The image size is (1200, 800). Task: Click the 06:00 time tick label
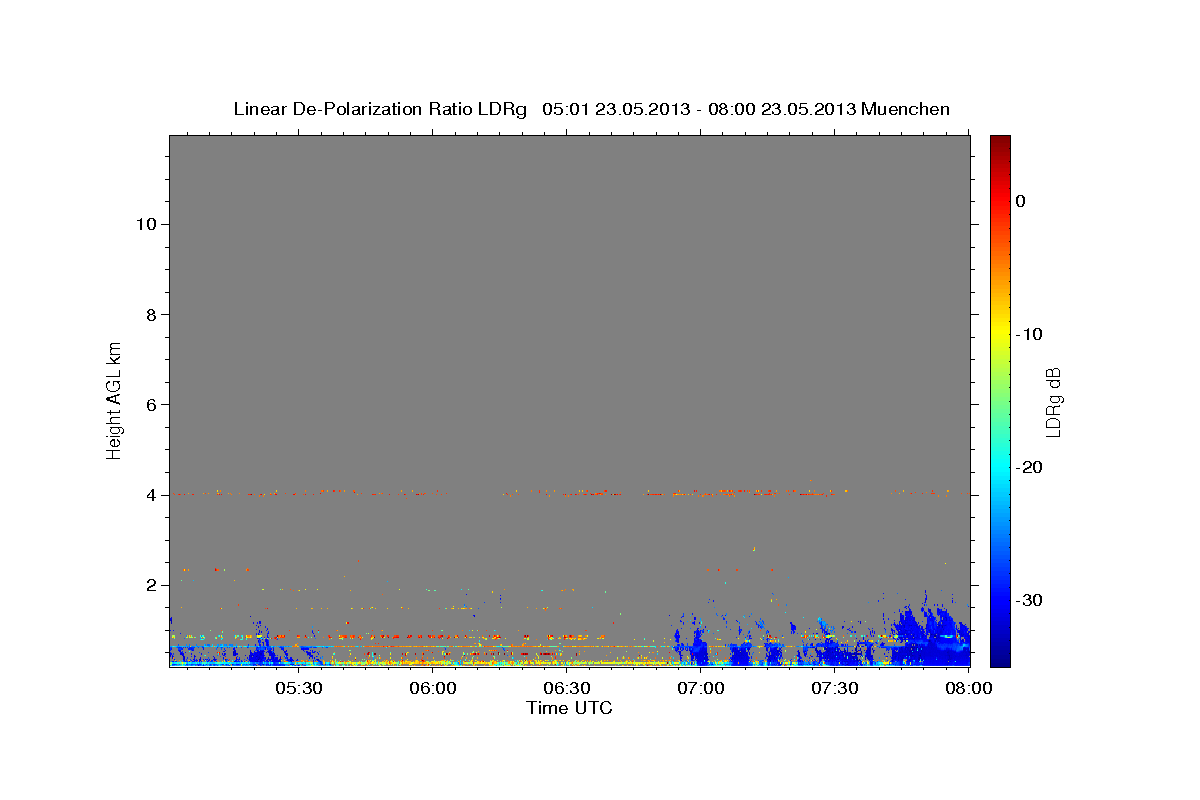(x=434, y=689)
